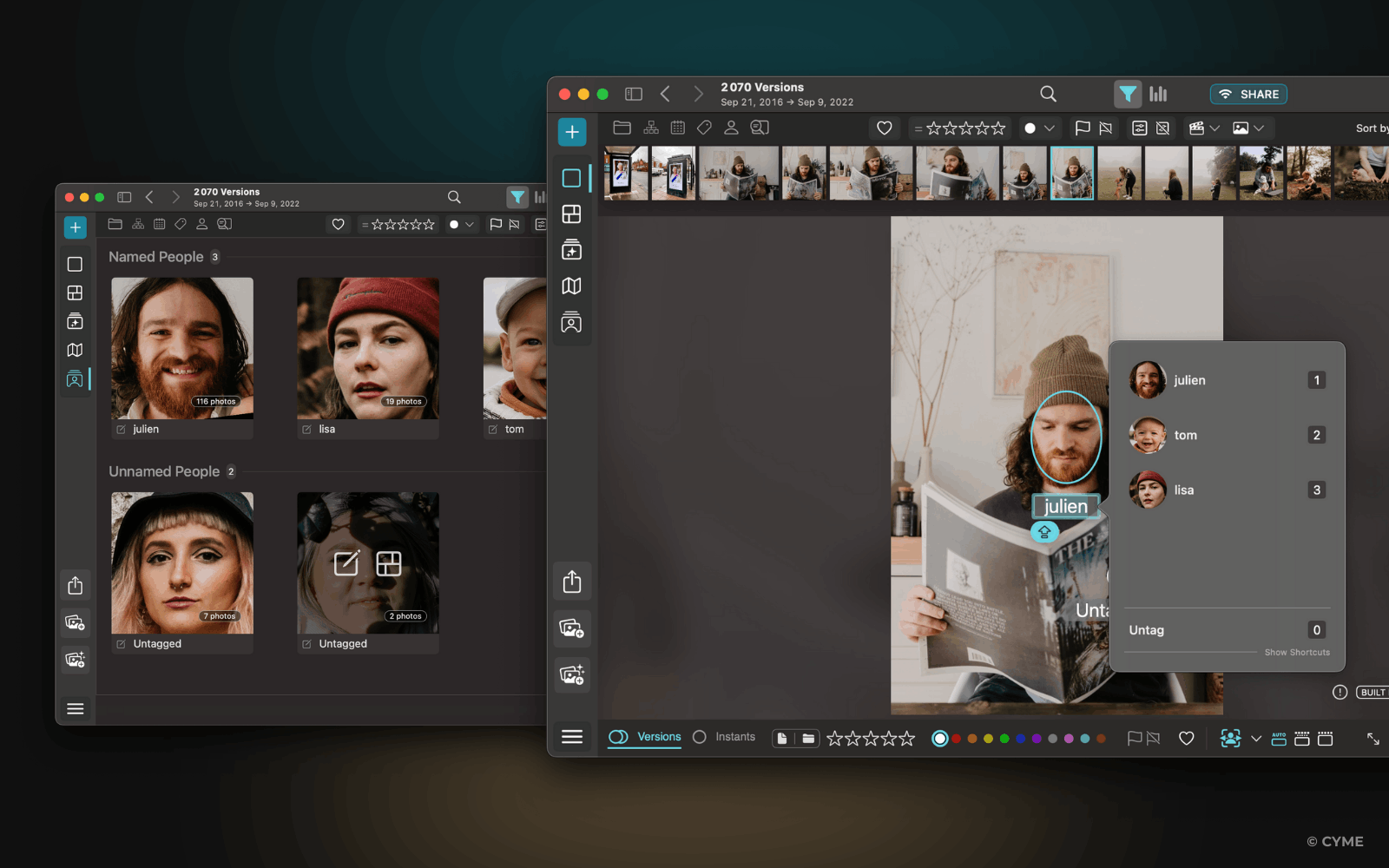Open the hierarchy tree icon in the front window toolbar

(x=651, y=128)
